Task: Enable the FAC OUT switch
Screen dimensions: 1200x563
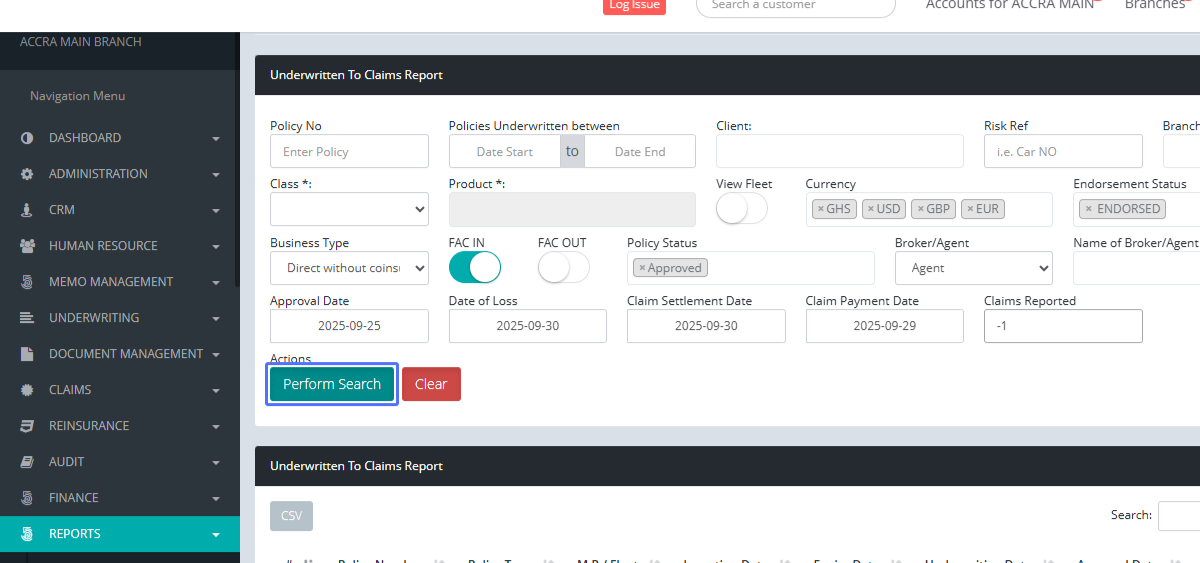Action: [563, 268]
